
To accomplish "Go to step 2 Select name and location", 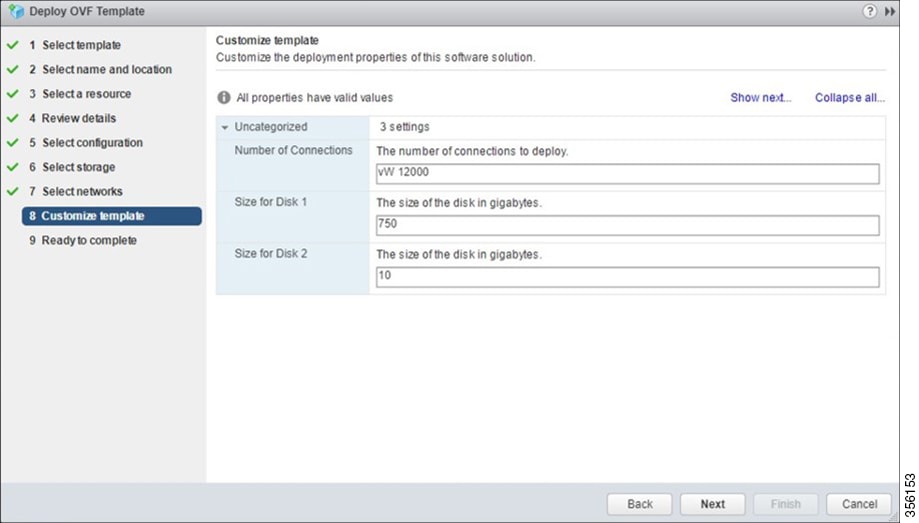I will click(101, 69).
